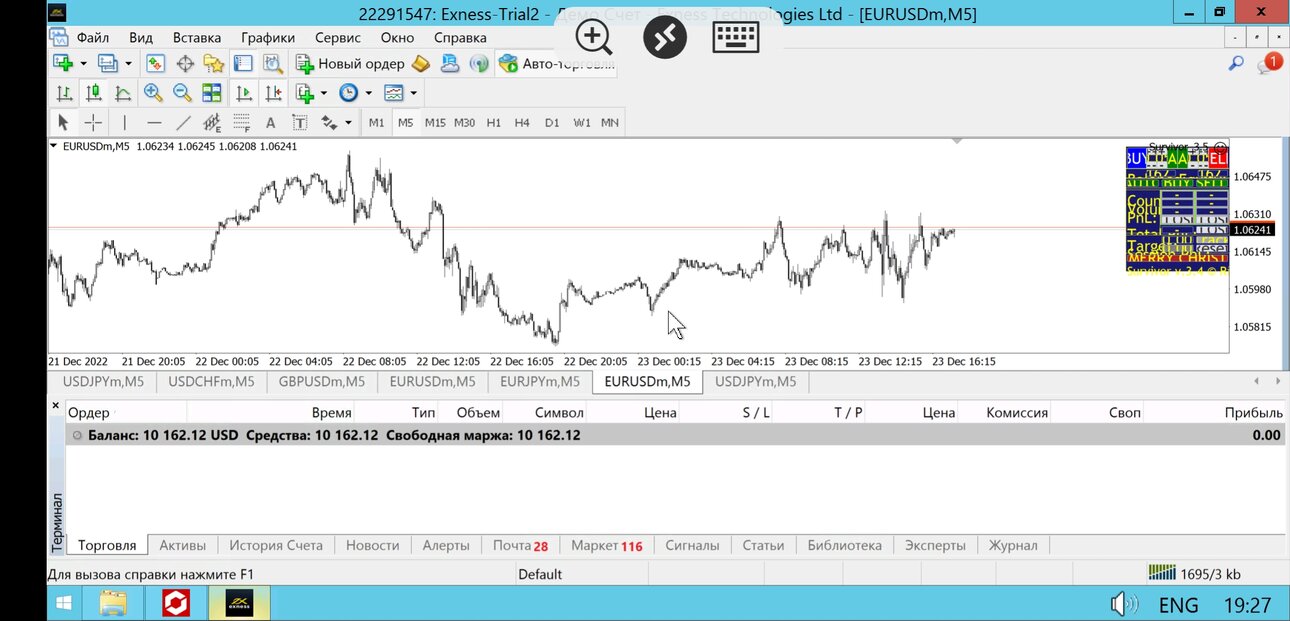Click the BUY button in Survivor panel

(1135, 158)
